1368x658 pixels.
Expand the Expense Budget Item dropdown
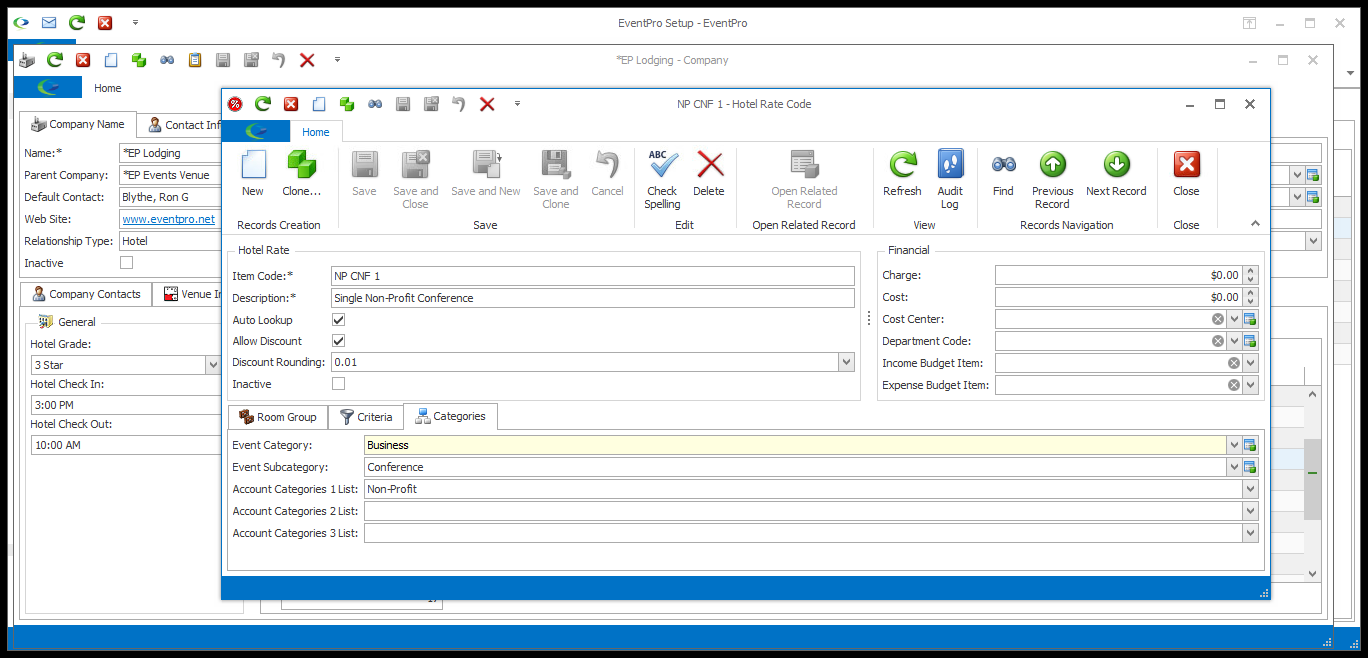pos(1250,385)
